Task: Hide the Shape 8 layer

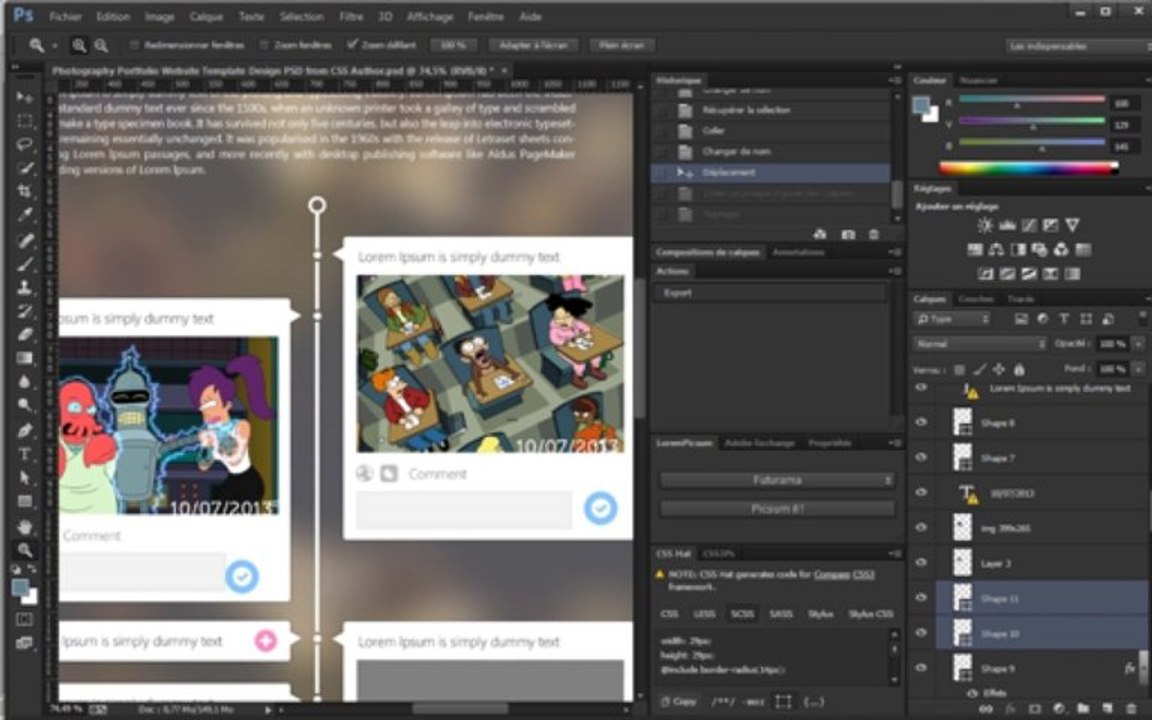Action: point(921,422)
